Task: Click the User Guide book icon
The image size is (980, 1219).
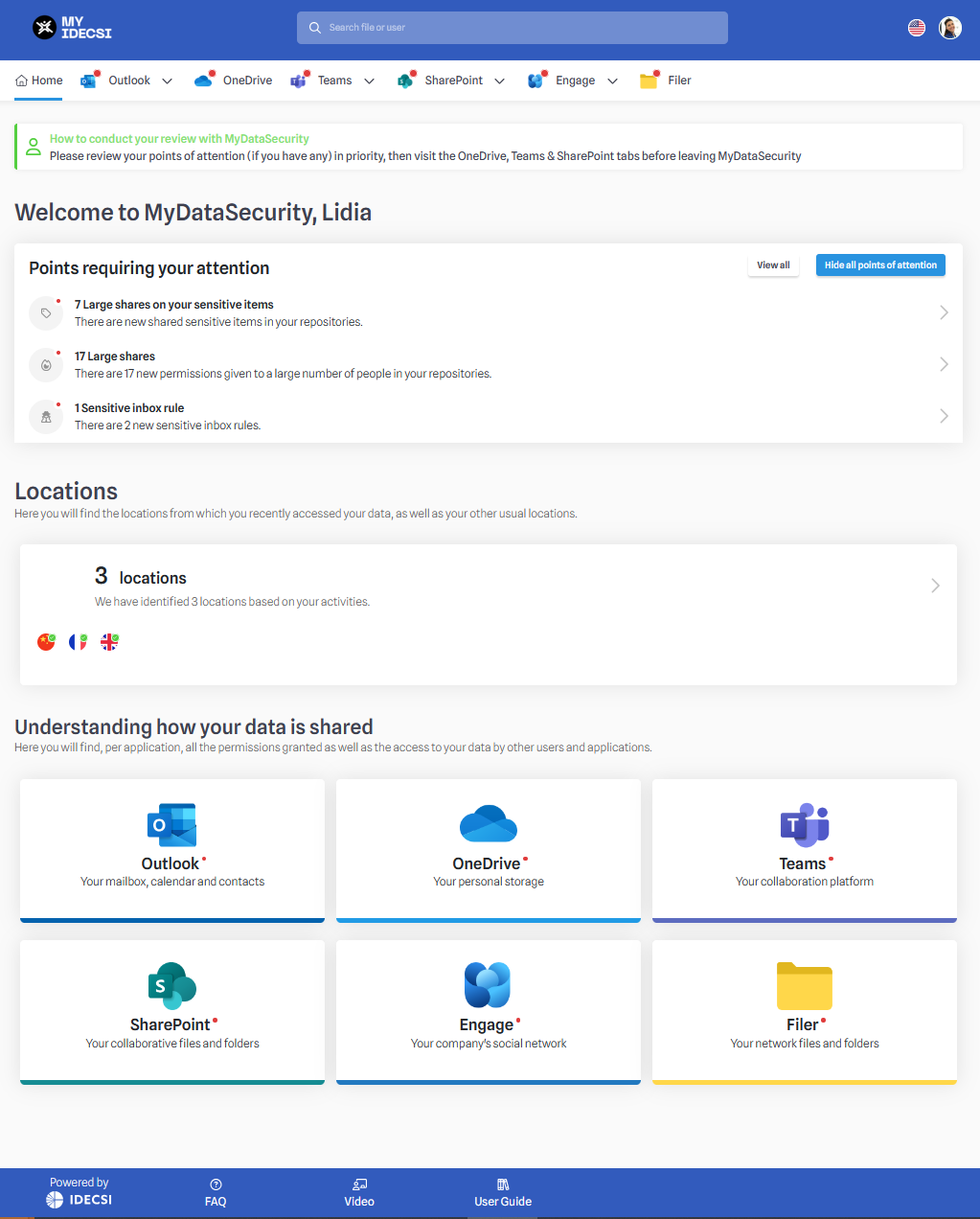Action: tap(503, 1184)
